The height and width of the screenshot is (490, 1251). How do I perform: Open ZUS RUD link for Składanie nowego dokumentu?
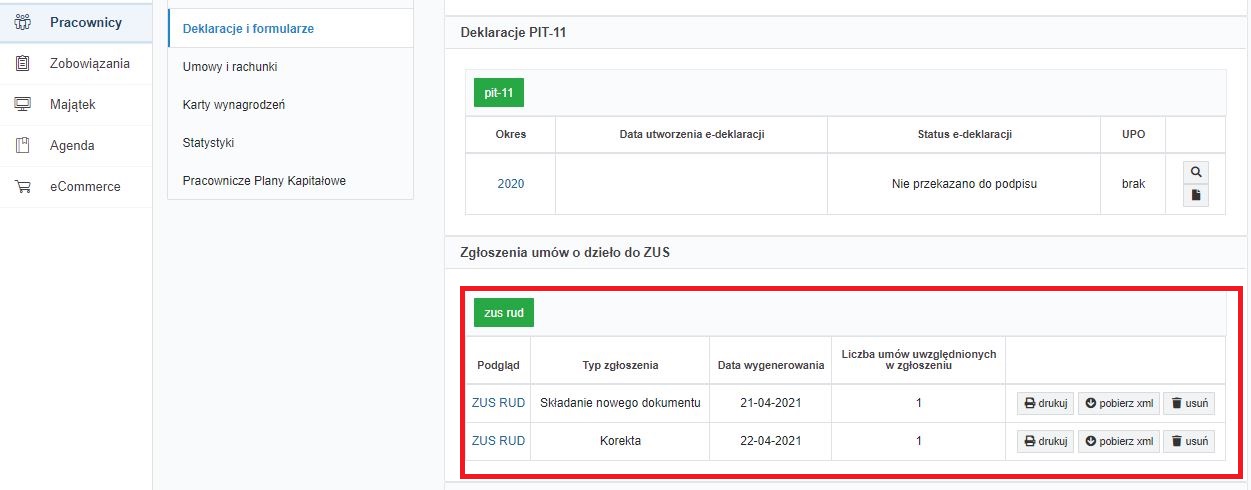point(498,403)
